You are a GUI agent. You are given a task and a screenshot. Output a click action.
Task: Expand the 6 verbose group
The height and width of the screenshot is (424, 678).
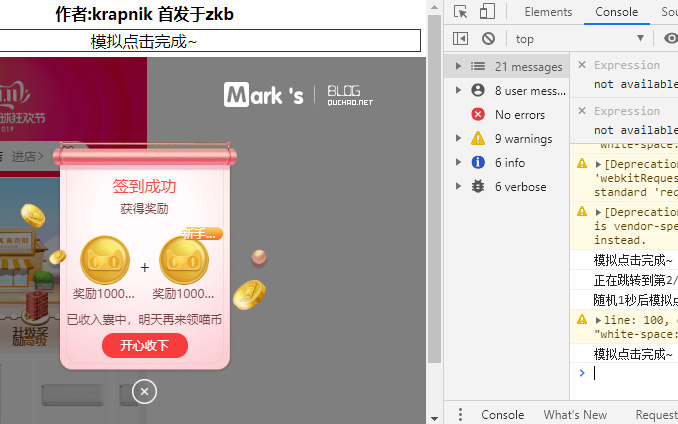coord(458,186)
